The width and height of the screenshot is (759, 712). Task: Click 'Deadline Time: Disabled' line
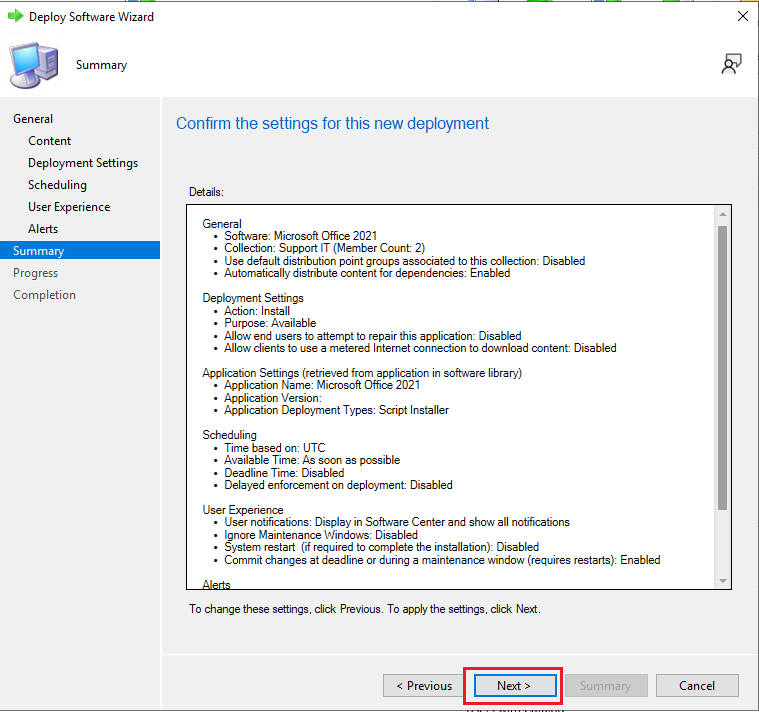click(284, 472)
